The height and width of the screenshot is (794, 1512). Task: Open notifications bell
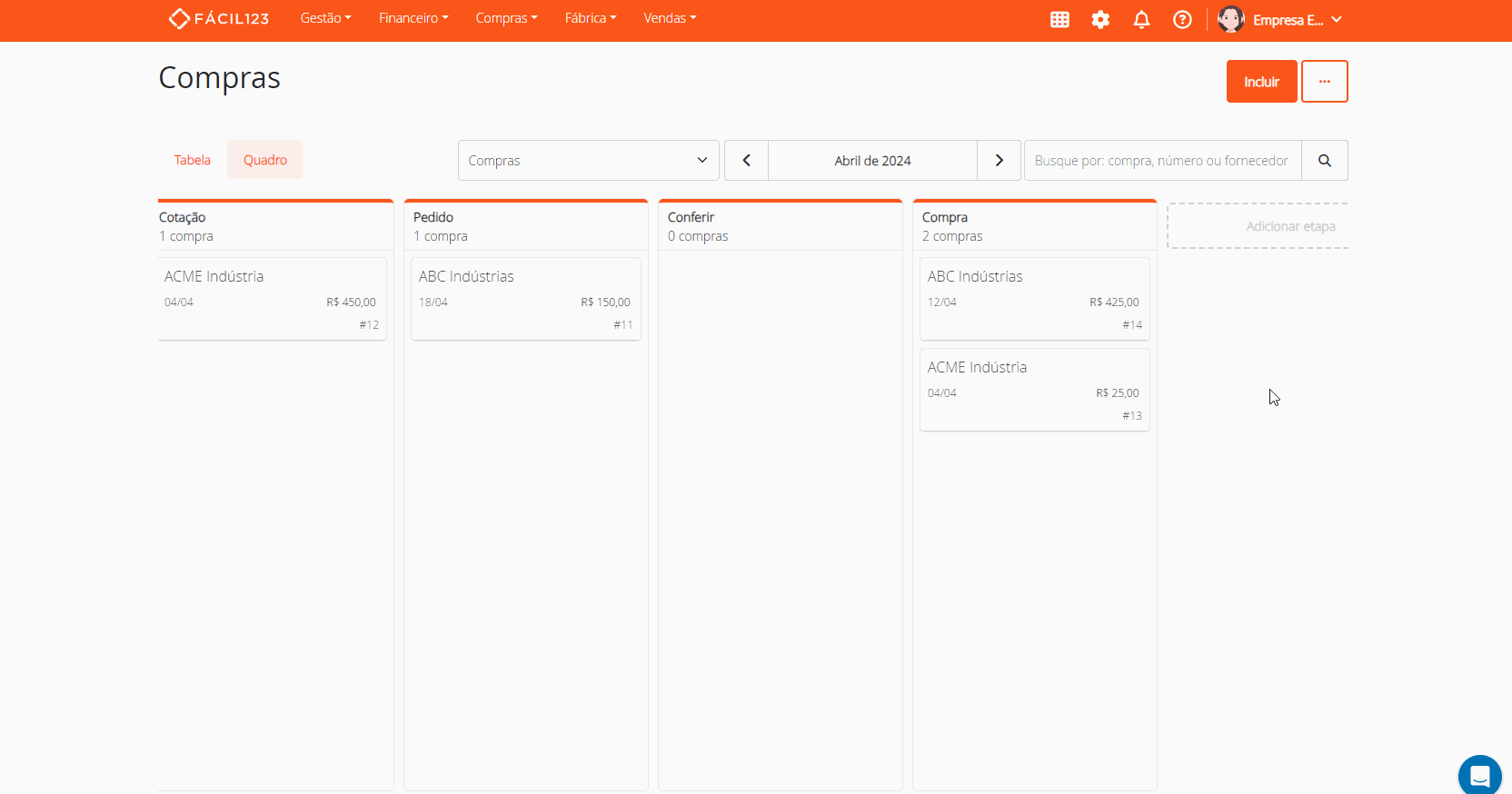[1141, 19]
